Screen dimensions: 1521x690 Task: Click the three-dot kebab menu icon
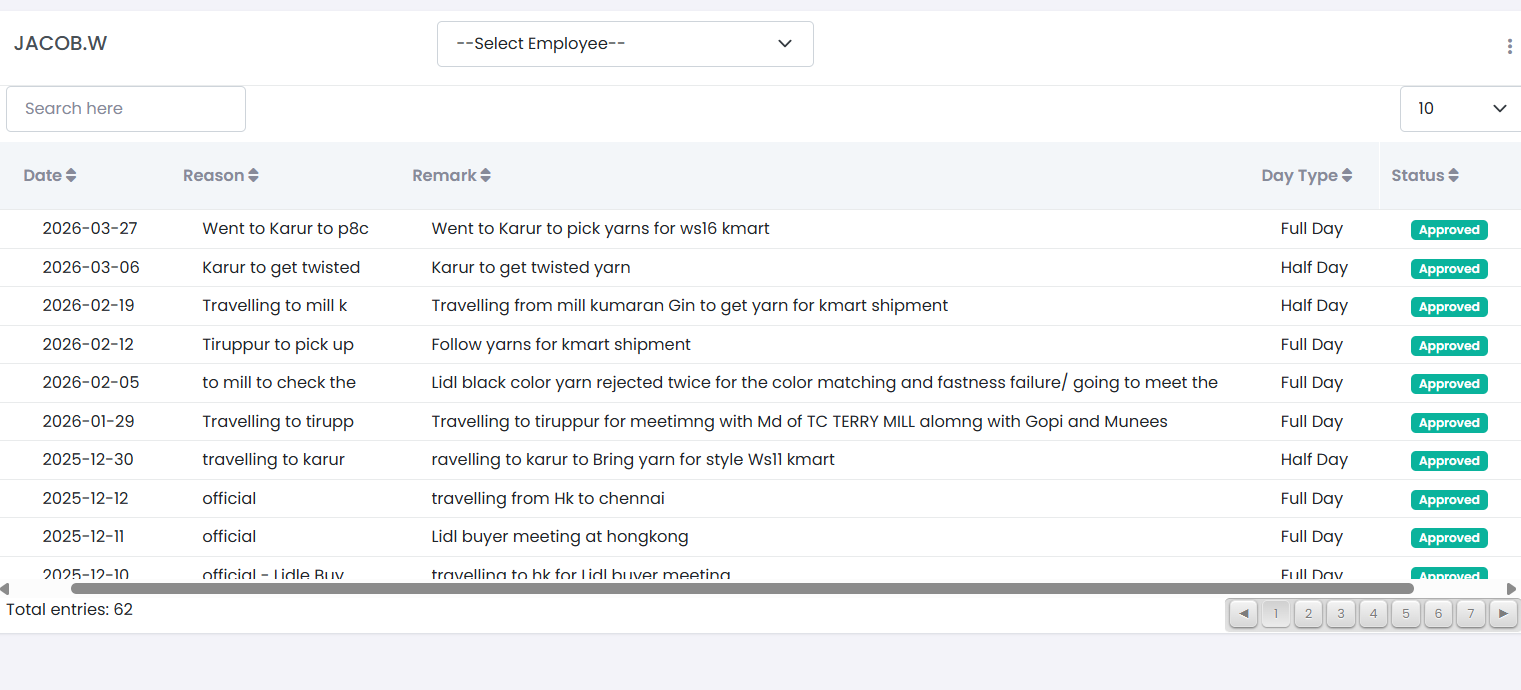[1509, 46]
